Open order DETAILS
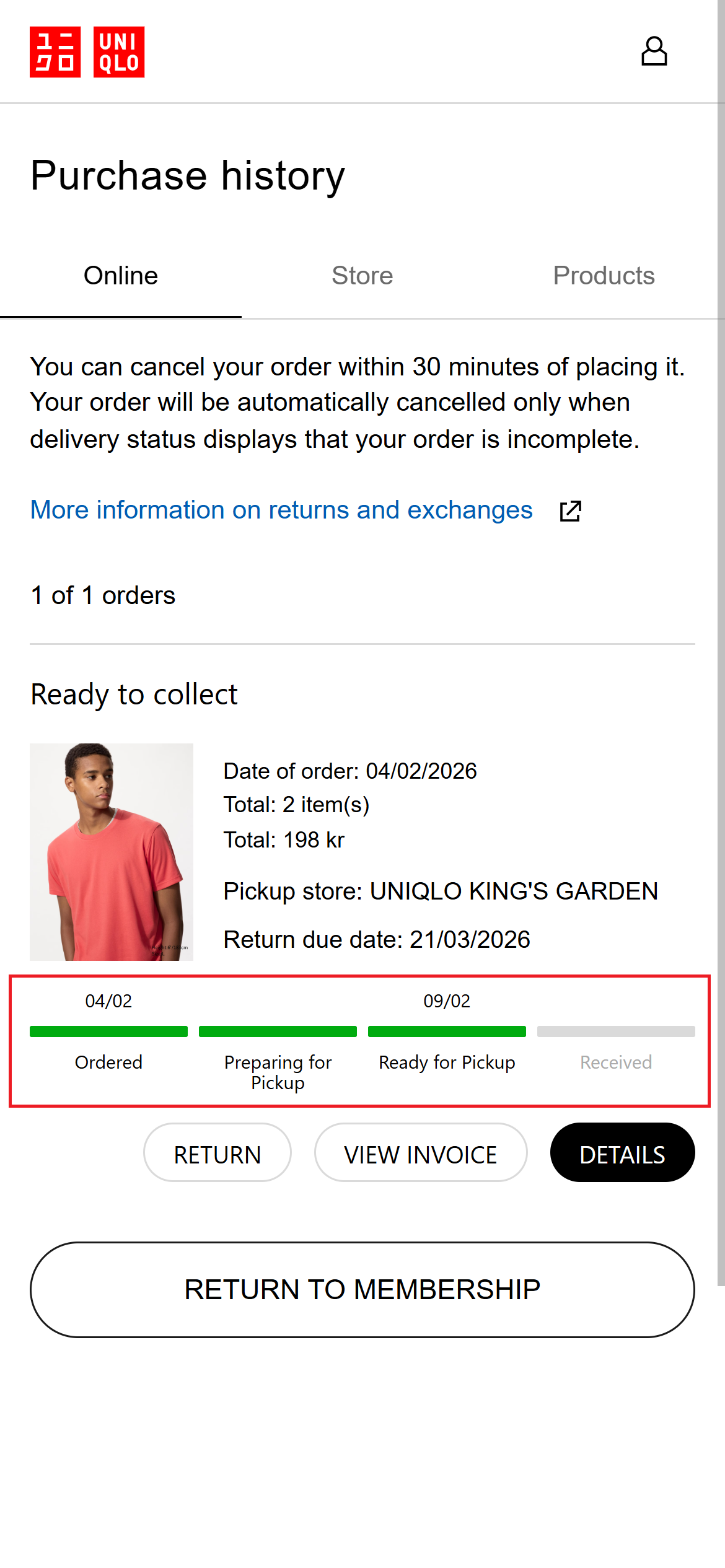 [x=622, y=1155]
